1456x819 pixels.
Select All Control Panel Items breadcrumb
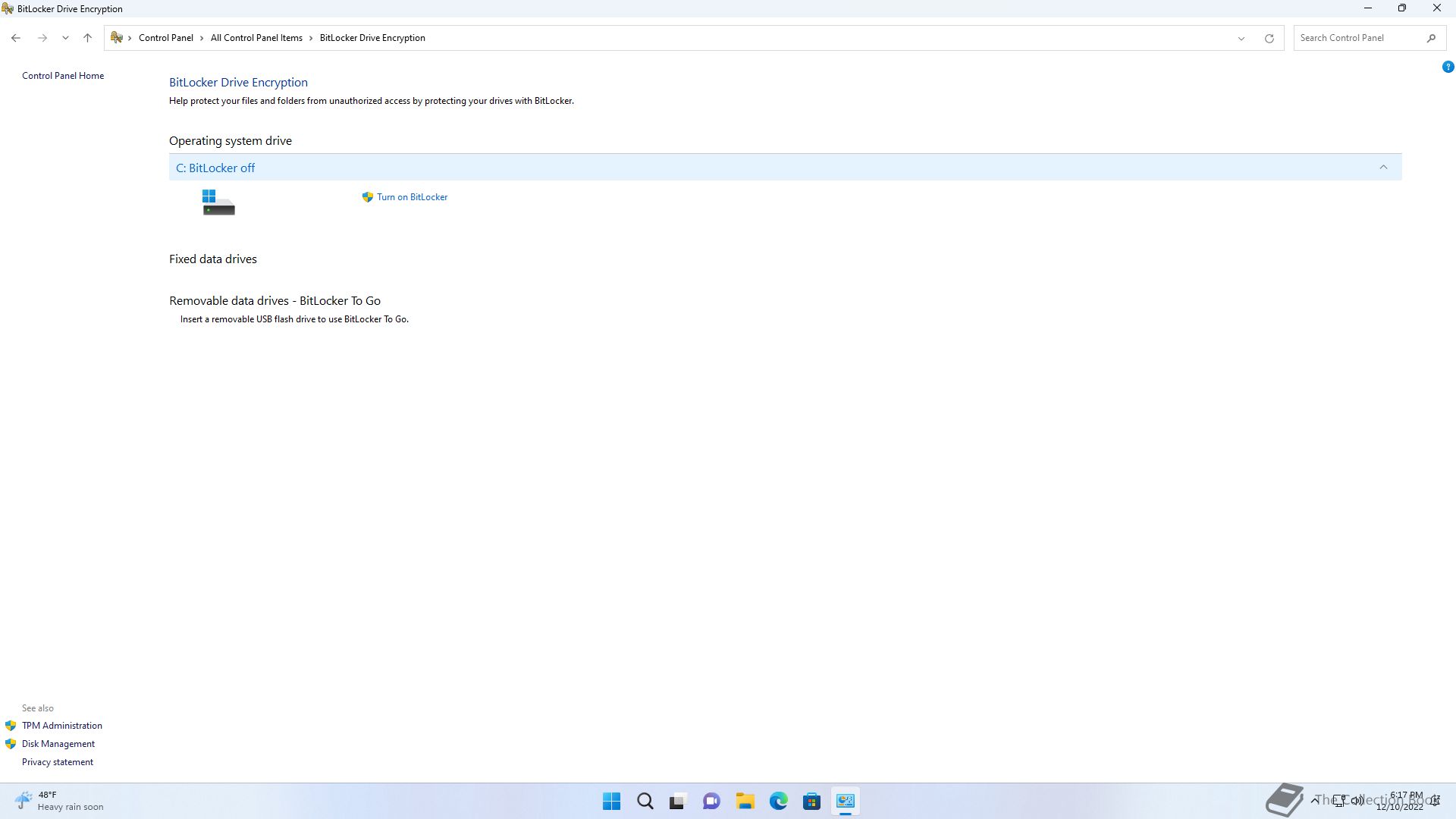tap(256, 38)
